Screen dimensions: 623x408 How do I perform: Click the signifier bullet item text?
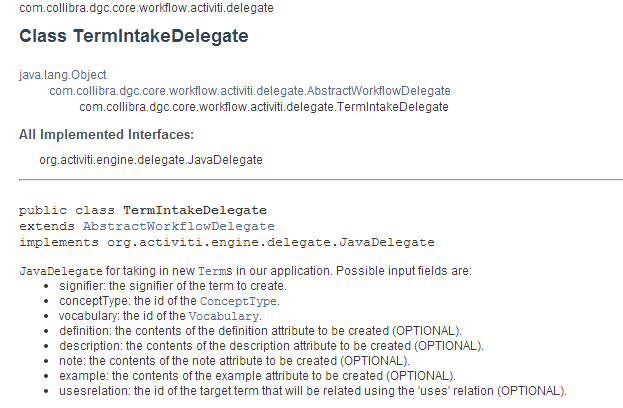pos(173,286)
